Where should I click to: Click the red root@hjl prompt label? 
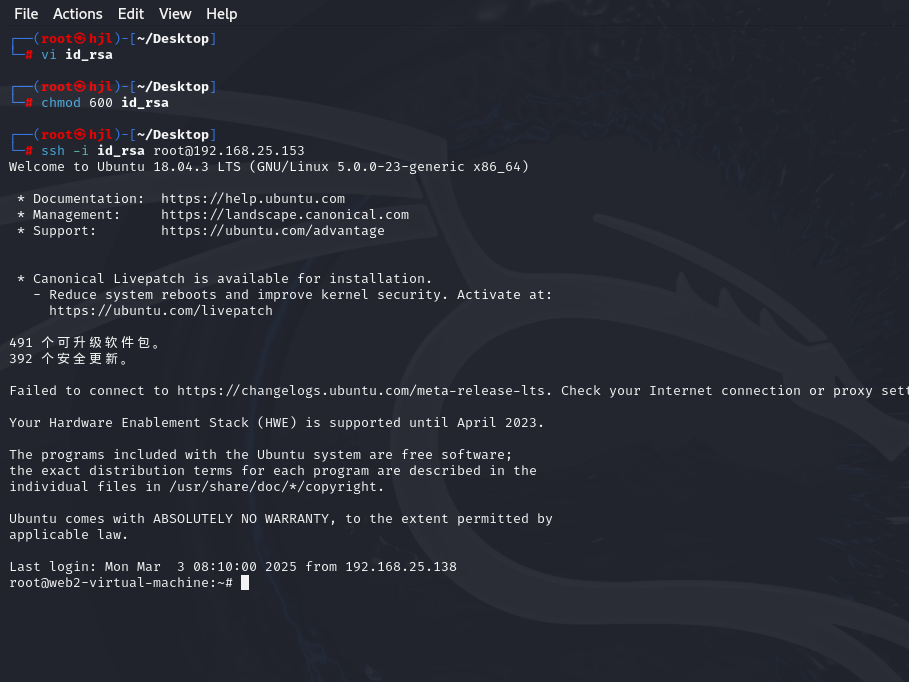(x=75, y=38)
